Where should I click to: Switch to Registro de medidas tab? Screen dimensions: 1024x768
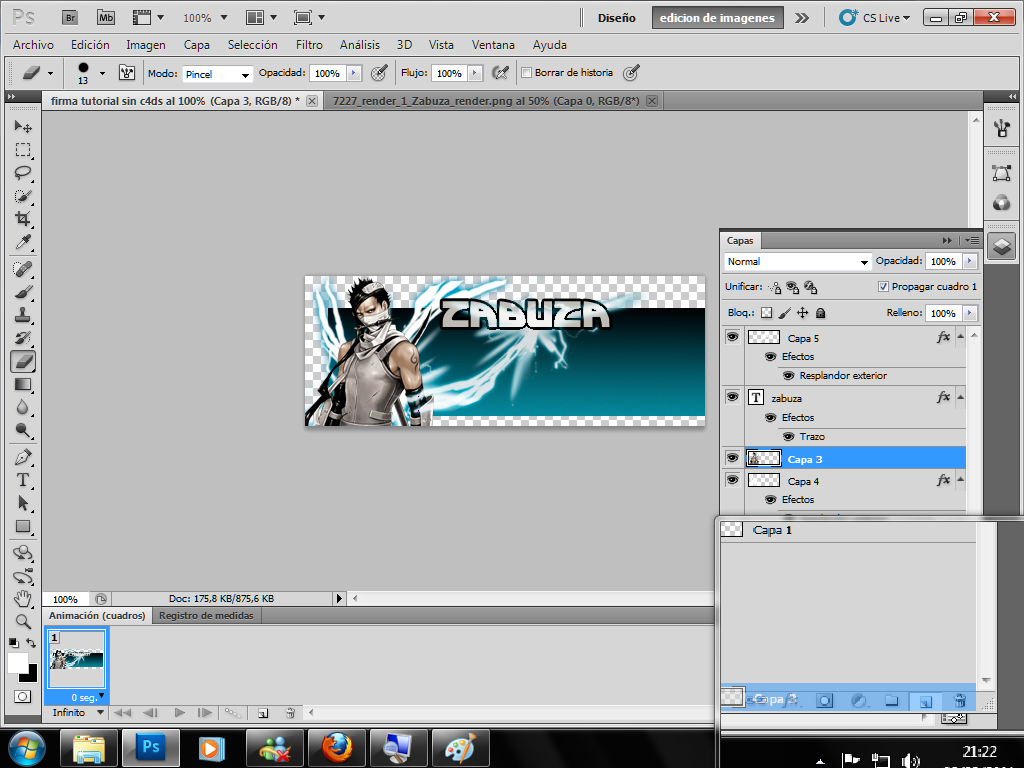point(206,615)
